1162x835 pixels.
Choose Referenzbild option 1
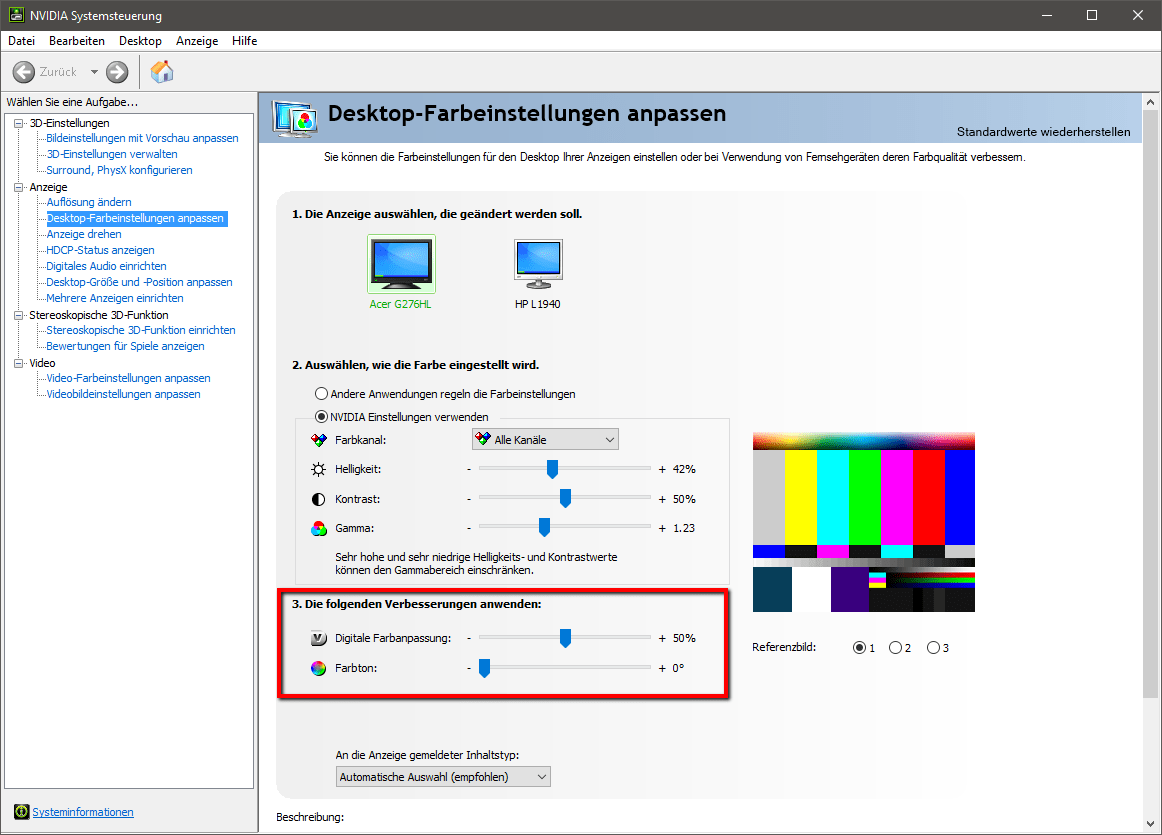coord(860,648)
